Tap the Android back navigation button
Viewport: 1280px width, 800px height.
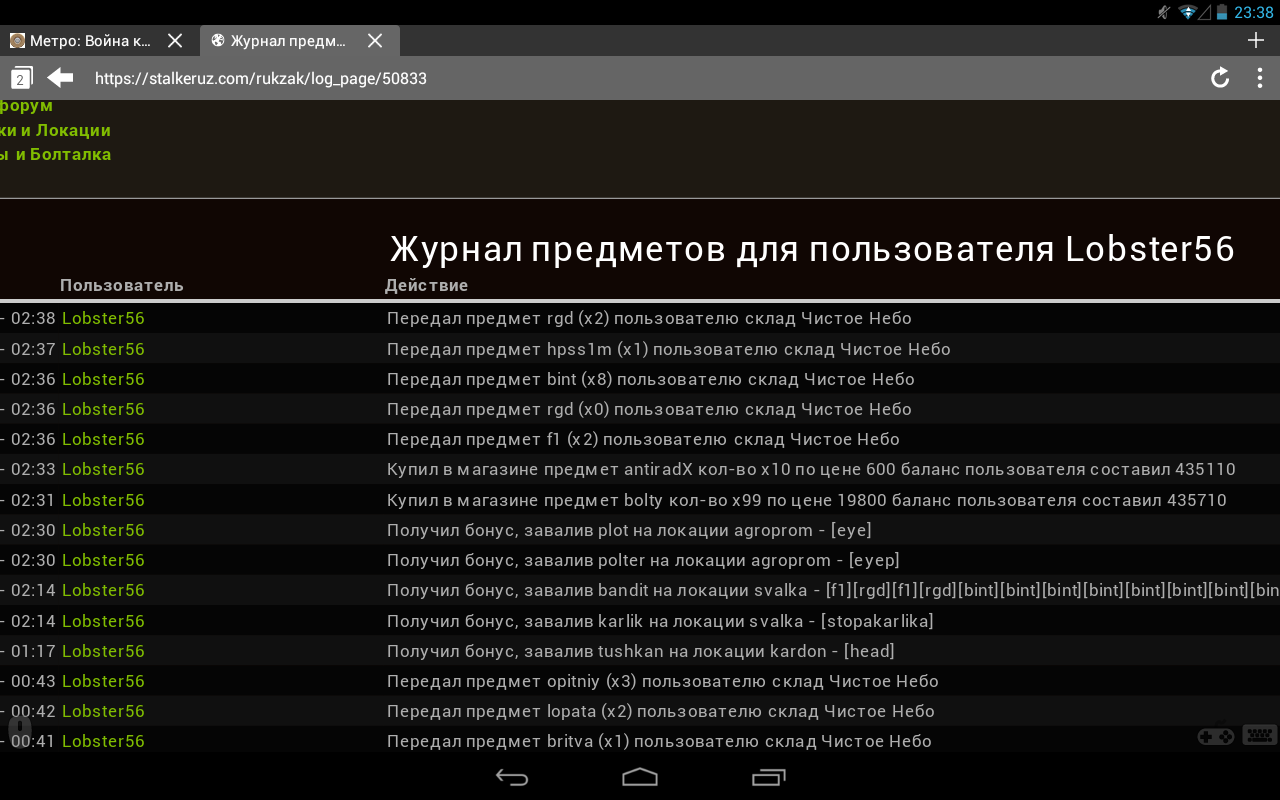pyautogui.click(x=512, y=778)
